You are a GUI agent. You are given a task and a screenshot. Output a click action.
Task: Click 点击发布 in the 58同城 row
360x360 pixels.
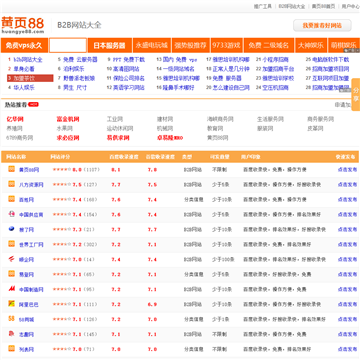pyautogui.click(x=347, y=320)
